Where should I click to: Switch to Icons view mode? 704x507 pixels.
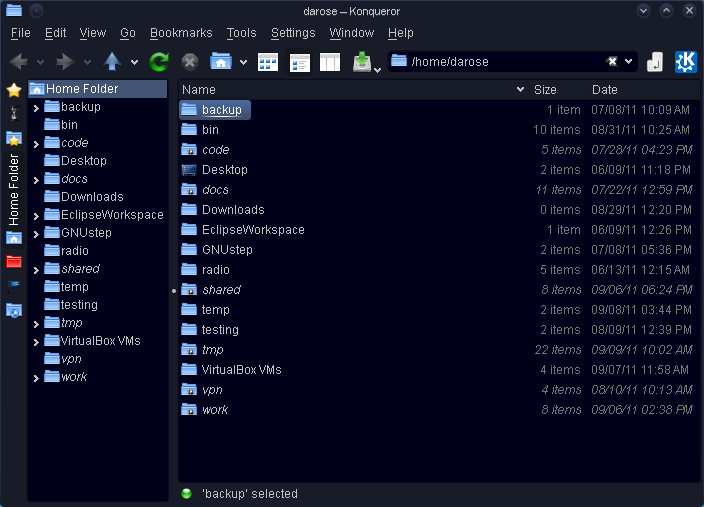[x=268, y=62]
